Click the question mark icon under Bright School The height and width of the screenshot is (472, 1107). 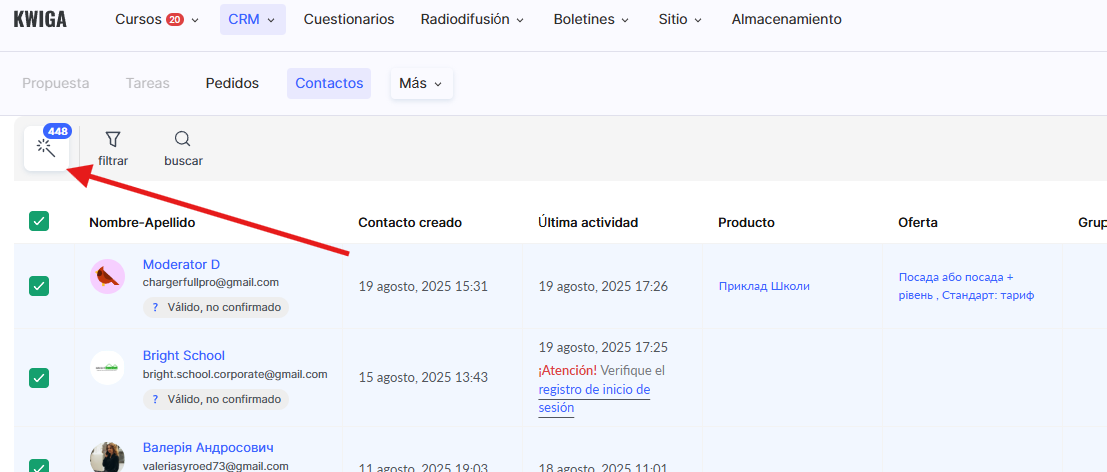(x=155, y=399)
